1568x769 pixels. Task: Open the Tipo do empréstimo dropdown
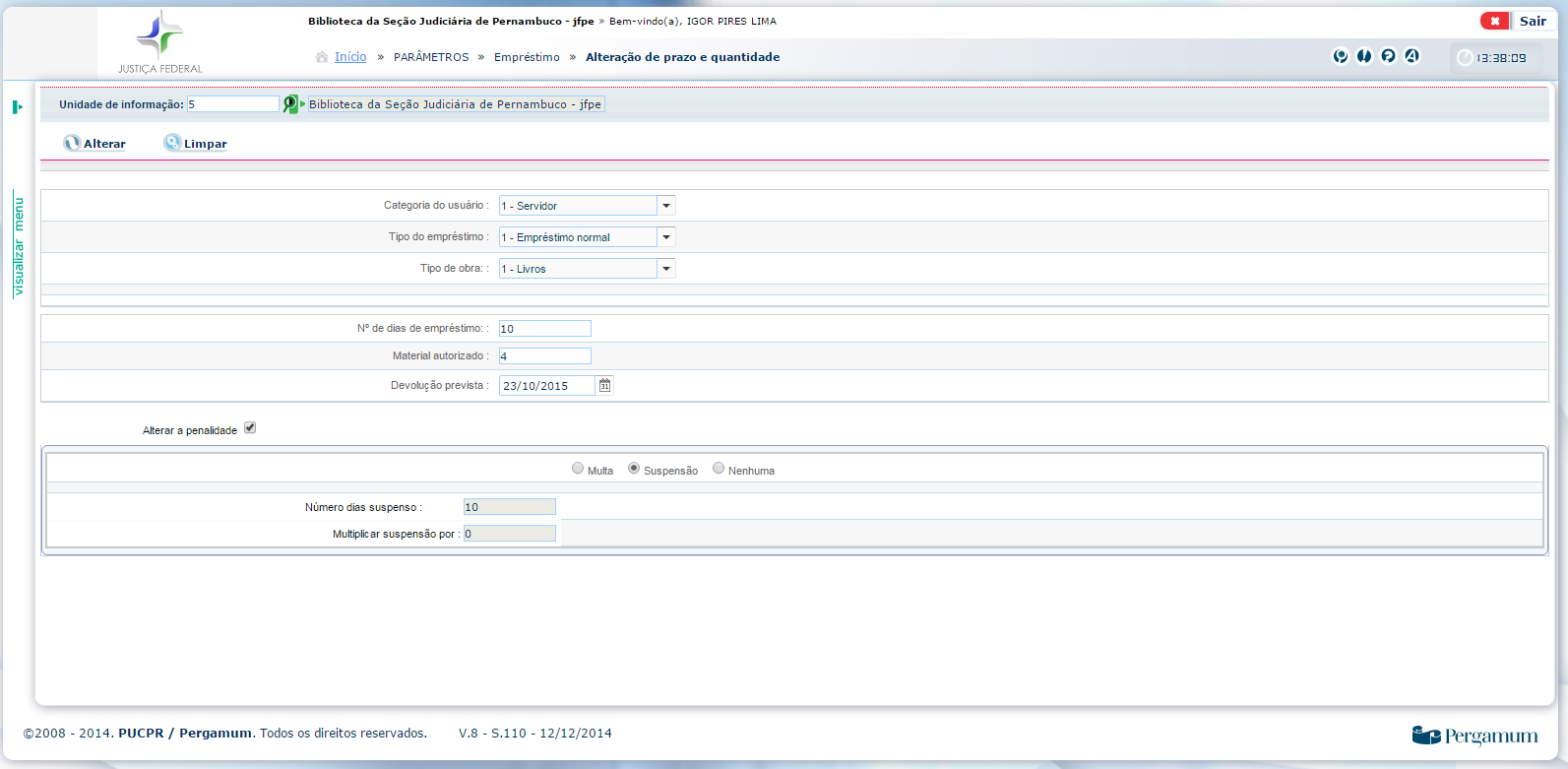pyautogui.click(x=666, y=237)
